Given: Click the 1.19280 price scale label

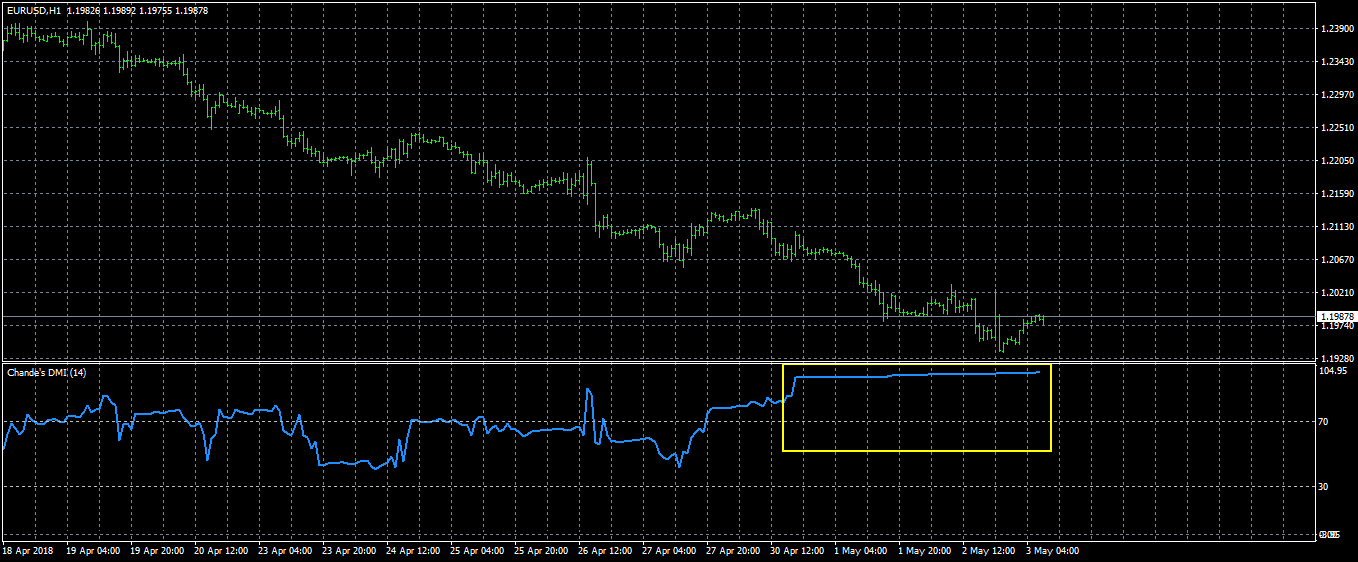Looking at the screenshot, I should (x=1337, y=358).
